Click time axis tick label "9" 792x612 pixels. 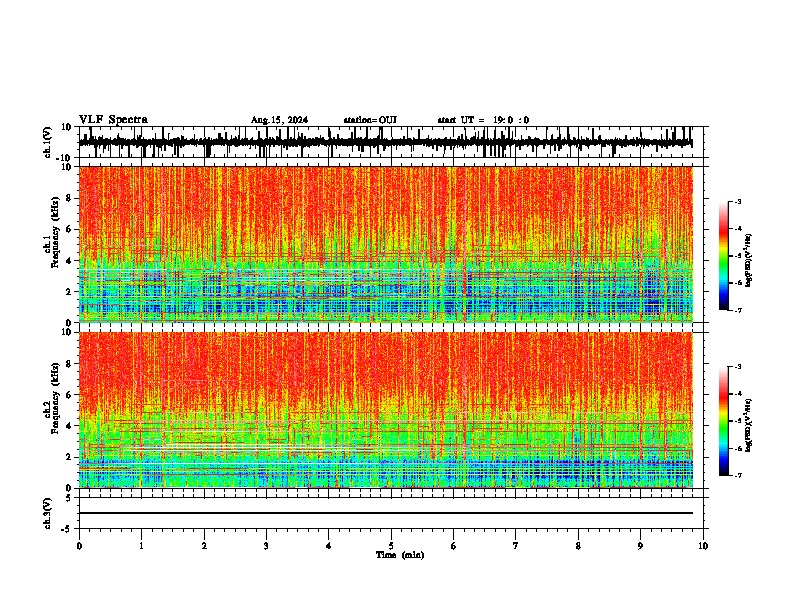point(640,546)
